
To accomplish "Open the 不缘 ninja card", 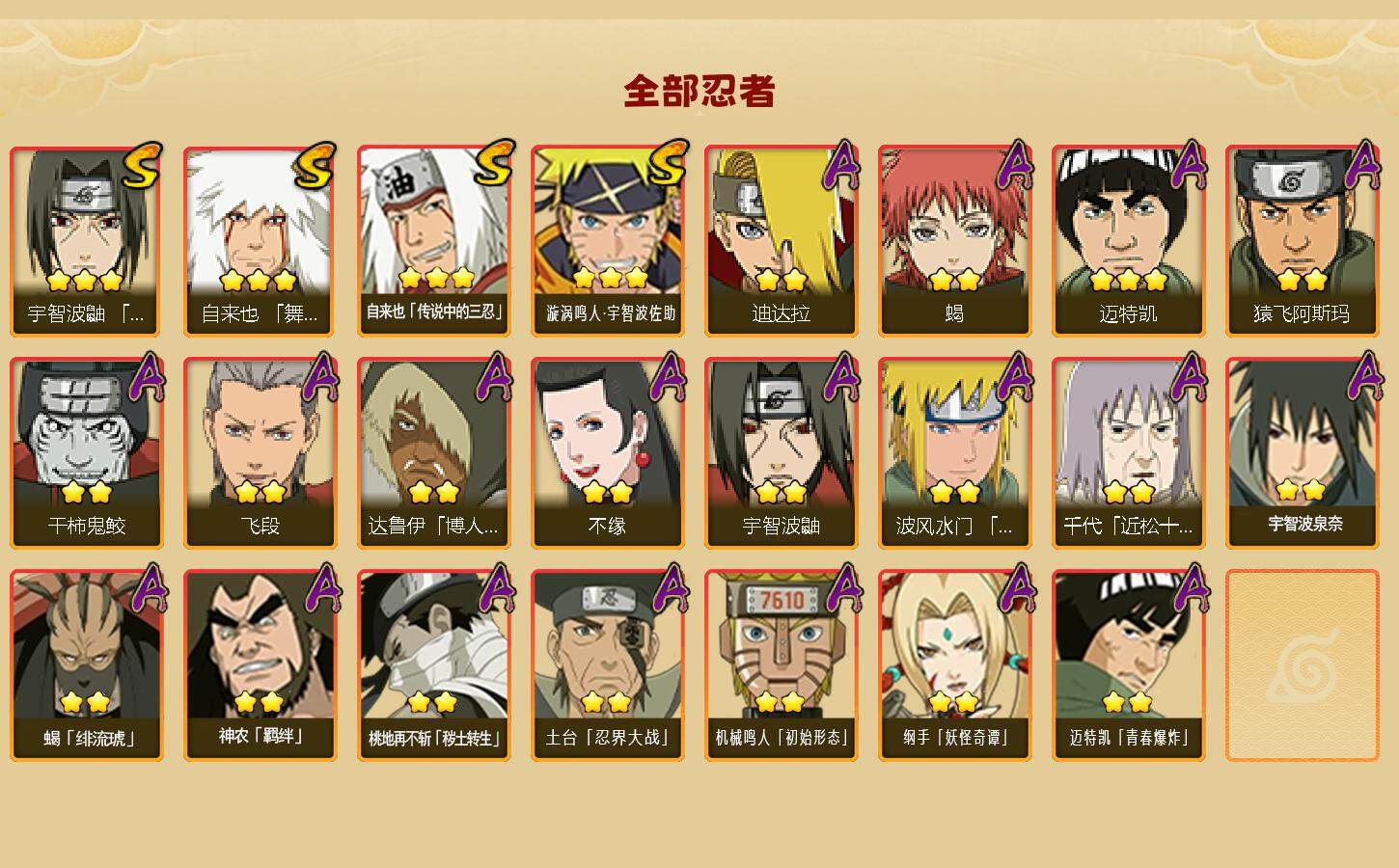I will (x=608, y=453).
